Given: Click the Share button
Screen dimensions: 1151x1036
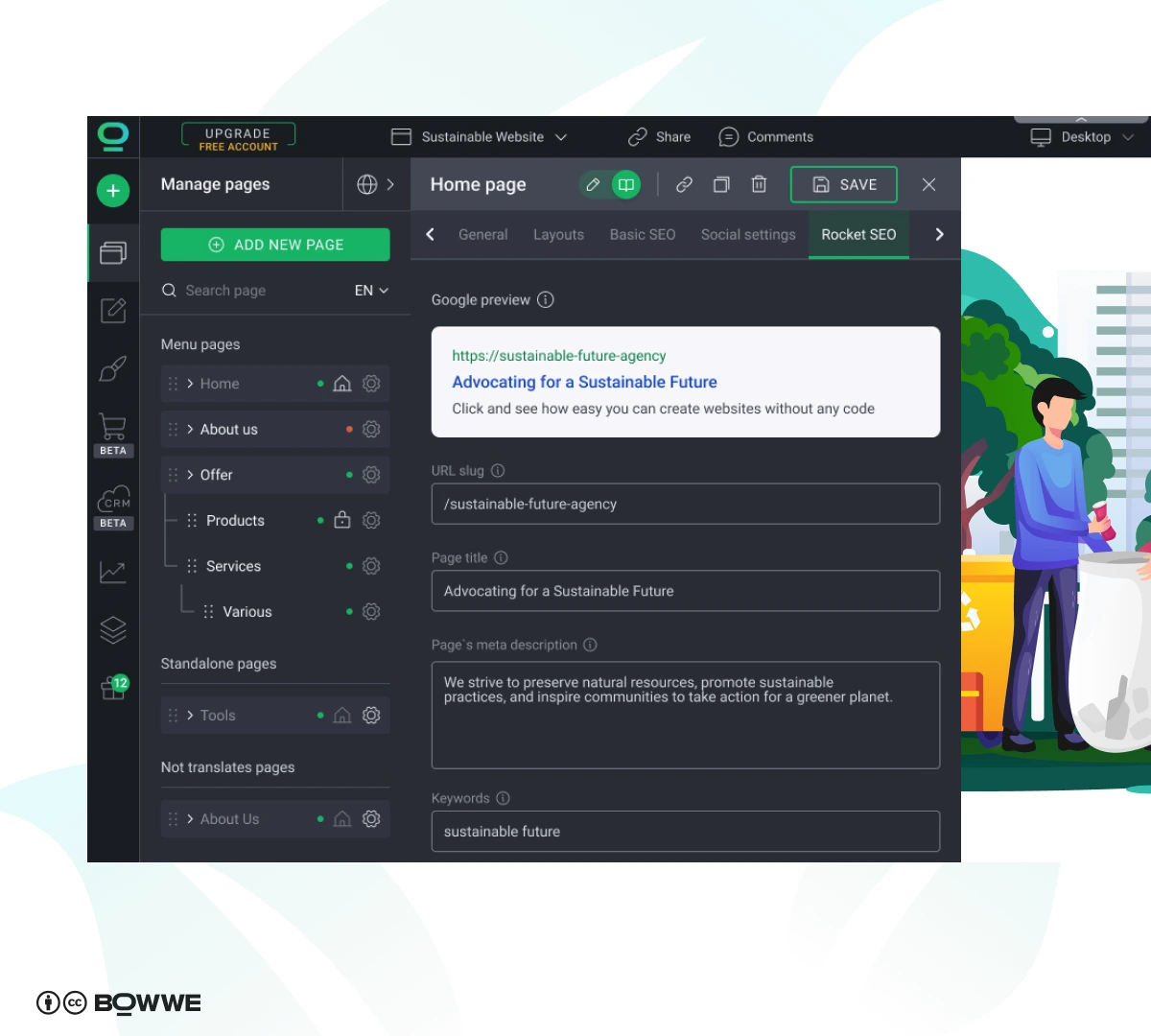Looking at the screenshot, I should click(659, 137).
